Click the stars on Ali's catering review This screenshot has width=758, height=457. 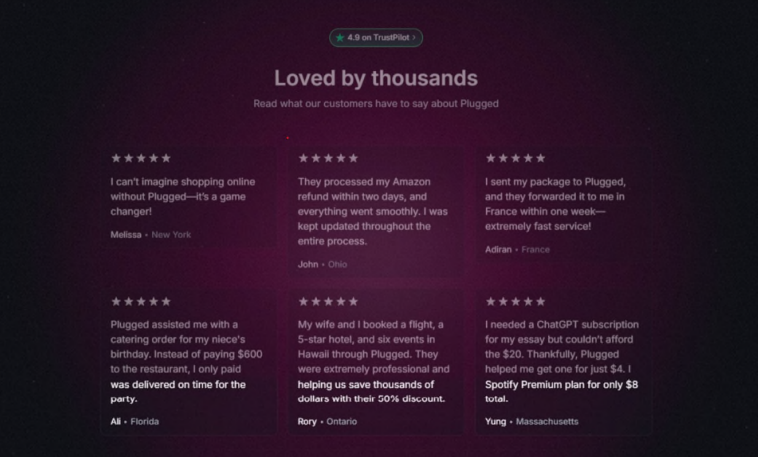(141, 301)
